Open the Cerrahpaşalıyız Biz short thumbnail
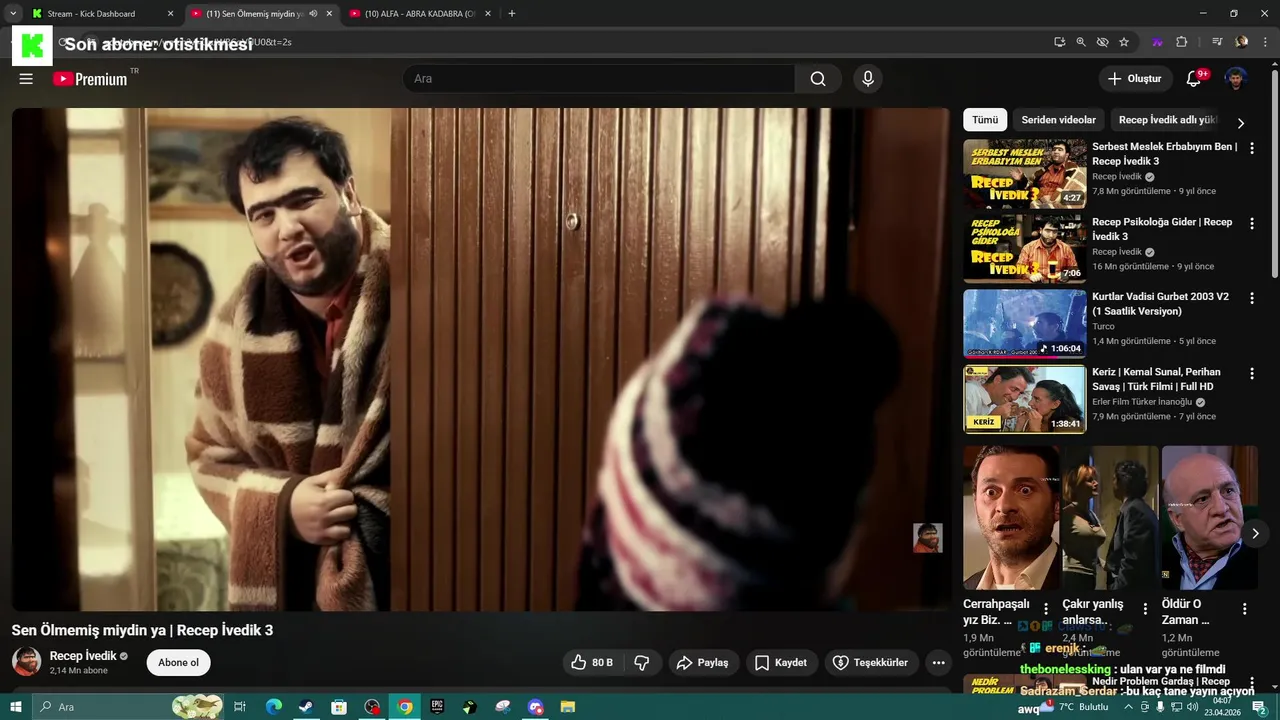This screenshot has height=720, width=1280. pyautogui.click(x=1010, y=517)
